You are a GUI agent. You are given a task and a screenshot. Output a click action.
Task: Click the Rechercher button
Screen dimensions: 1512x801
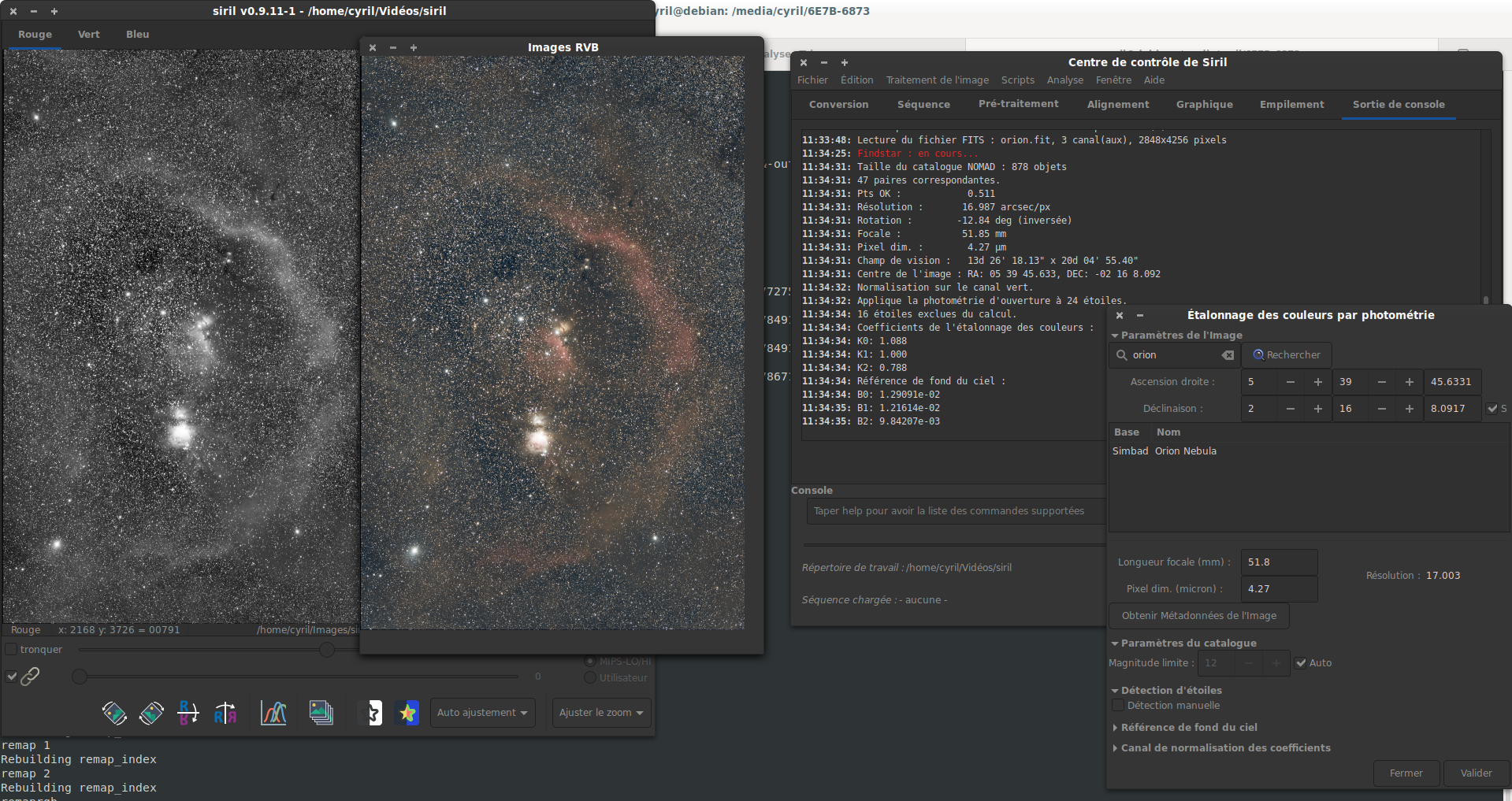pos(1287,355)
